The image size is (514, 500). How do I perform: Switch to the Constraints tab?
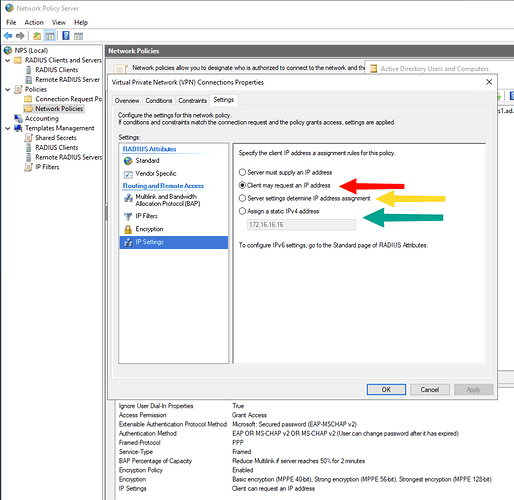coord(192,100)
